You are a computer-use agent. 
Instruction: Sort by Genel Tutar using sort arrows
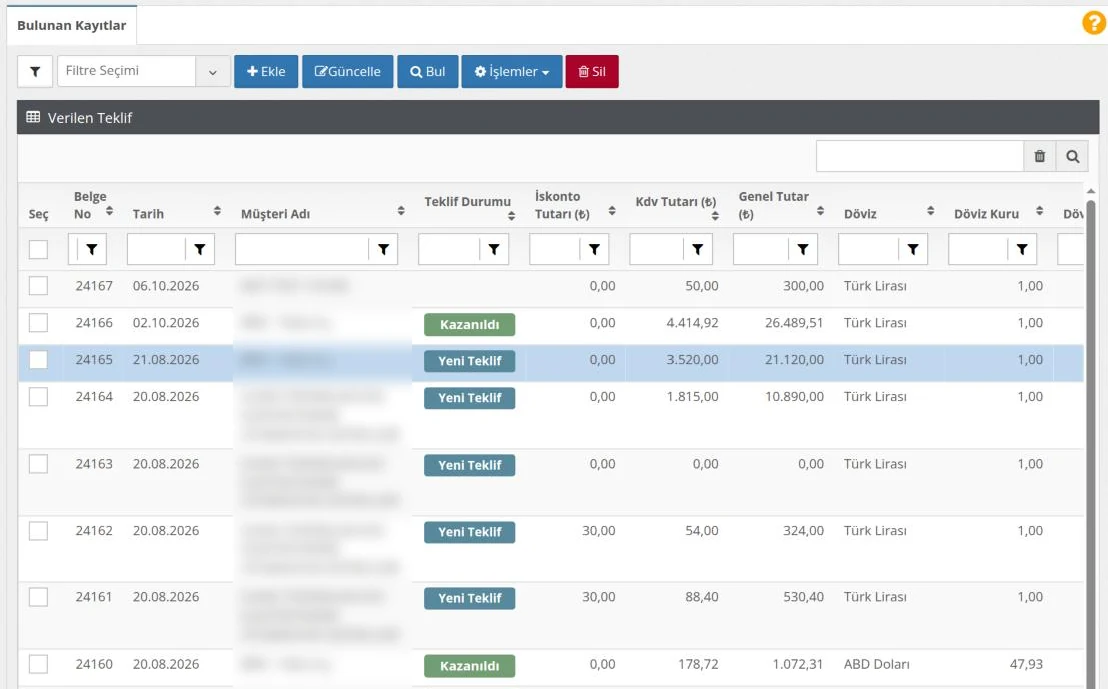820,211
